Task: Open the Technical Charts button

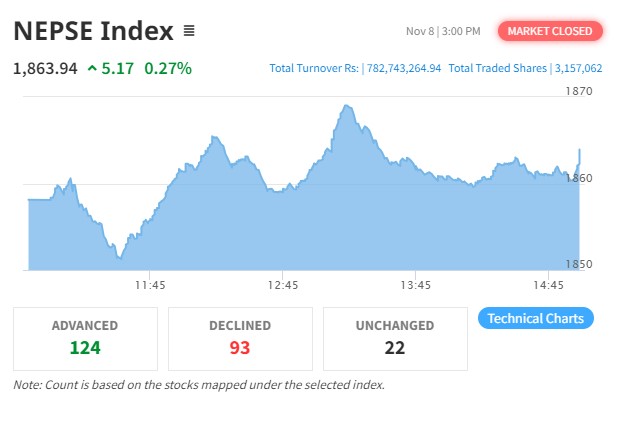Action: [536, 319]
